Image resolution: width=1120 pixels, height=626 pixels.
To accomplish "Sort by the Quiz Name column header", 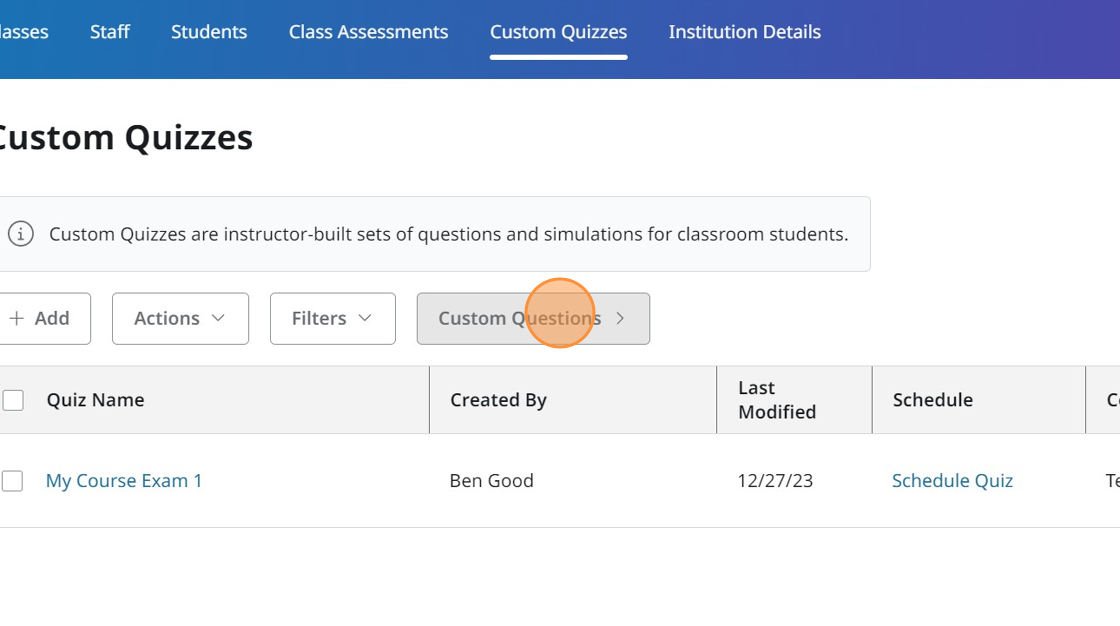I will 96,400.
